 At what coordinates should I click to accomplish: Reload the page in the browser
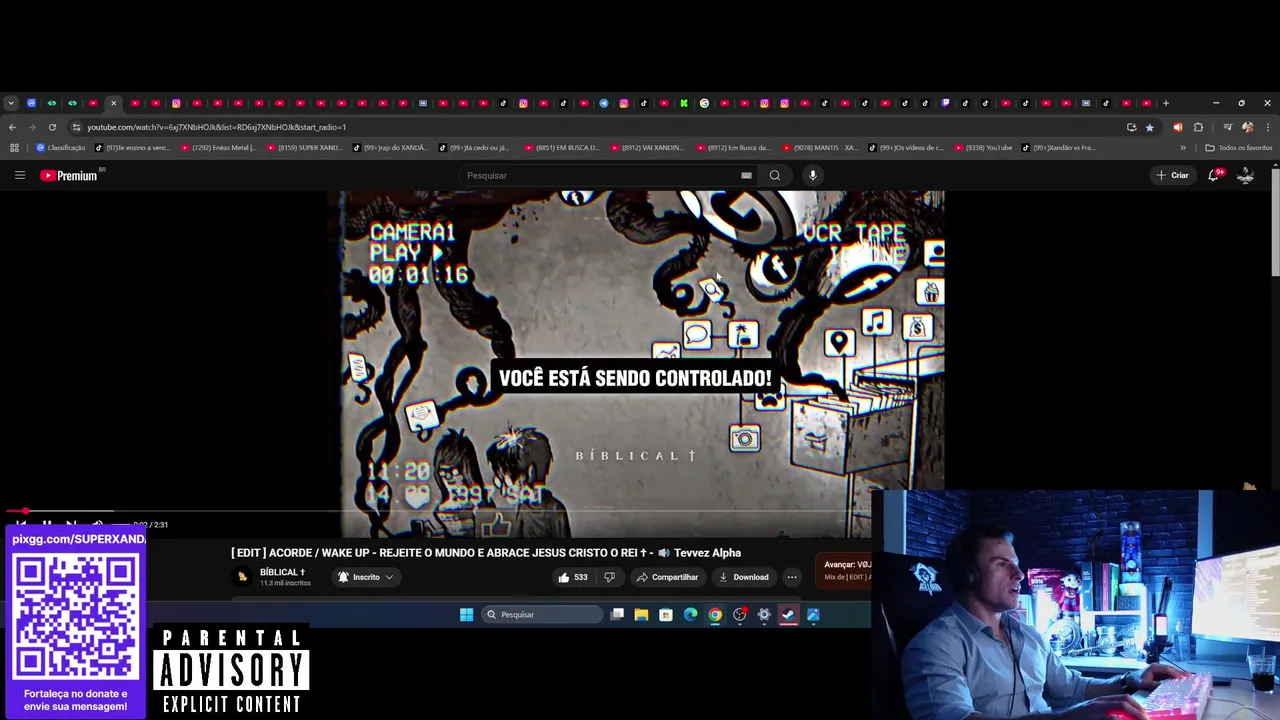pos(52,127)
